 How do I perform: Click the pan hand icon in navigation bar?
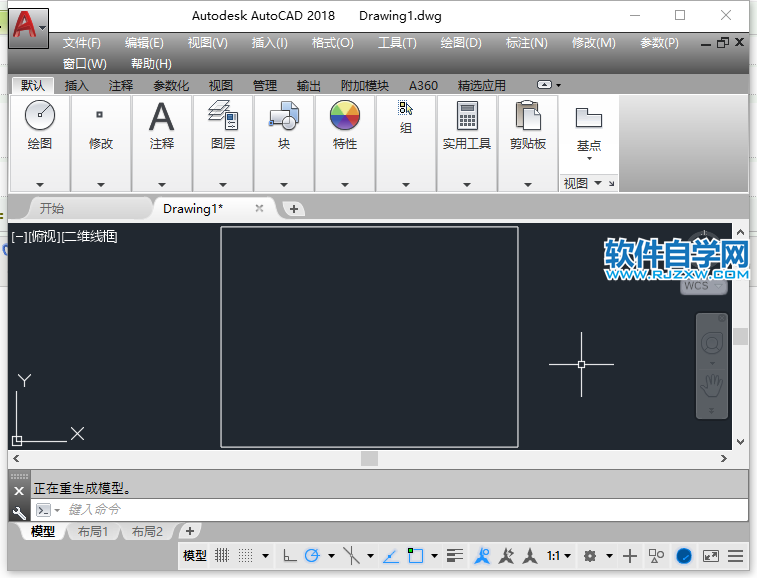(x=712, y=385)
